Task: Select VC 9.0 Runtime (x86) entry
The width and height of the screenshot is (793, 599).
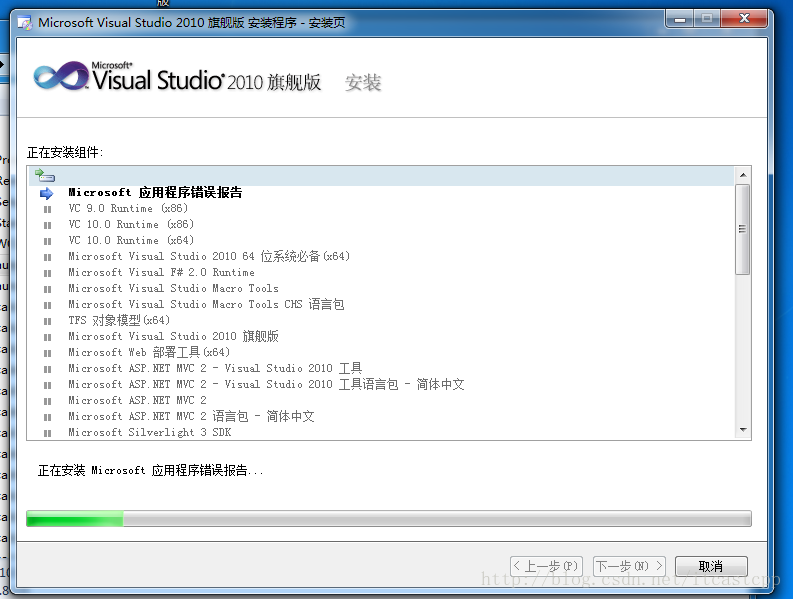Action: point(128,208)
